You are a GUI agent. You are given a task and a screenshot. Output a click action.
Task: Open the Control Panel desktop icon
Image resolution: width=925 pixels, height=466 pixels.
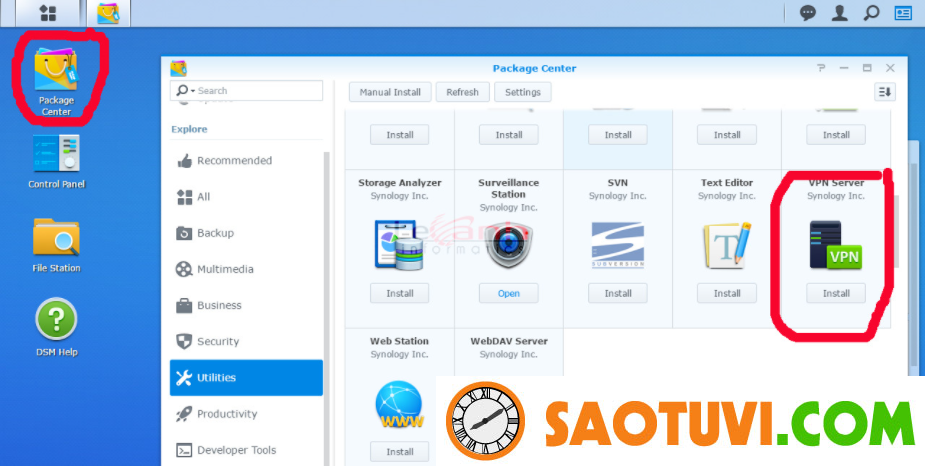tap(56, 154)
